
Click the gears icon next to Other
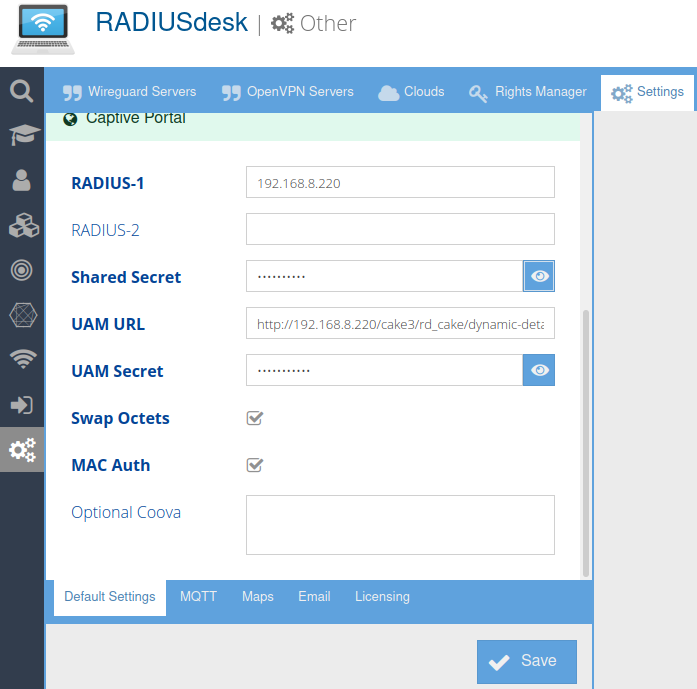point(282,23)
